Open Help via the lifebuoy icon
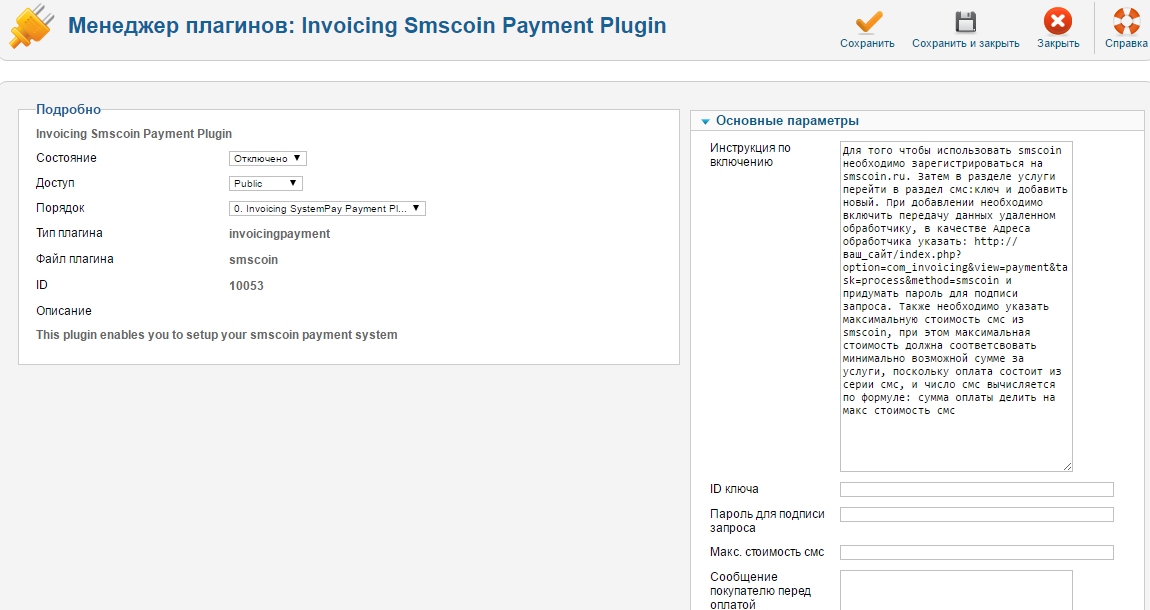The height and width of the screenshot is (610, 1150). (1126, 22)
